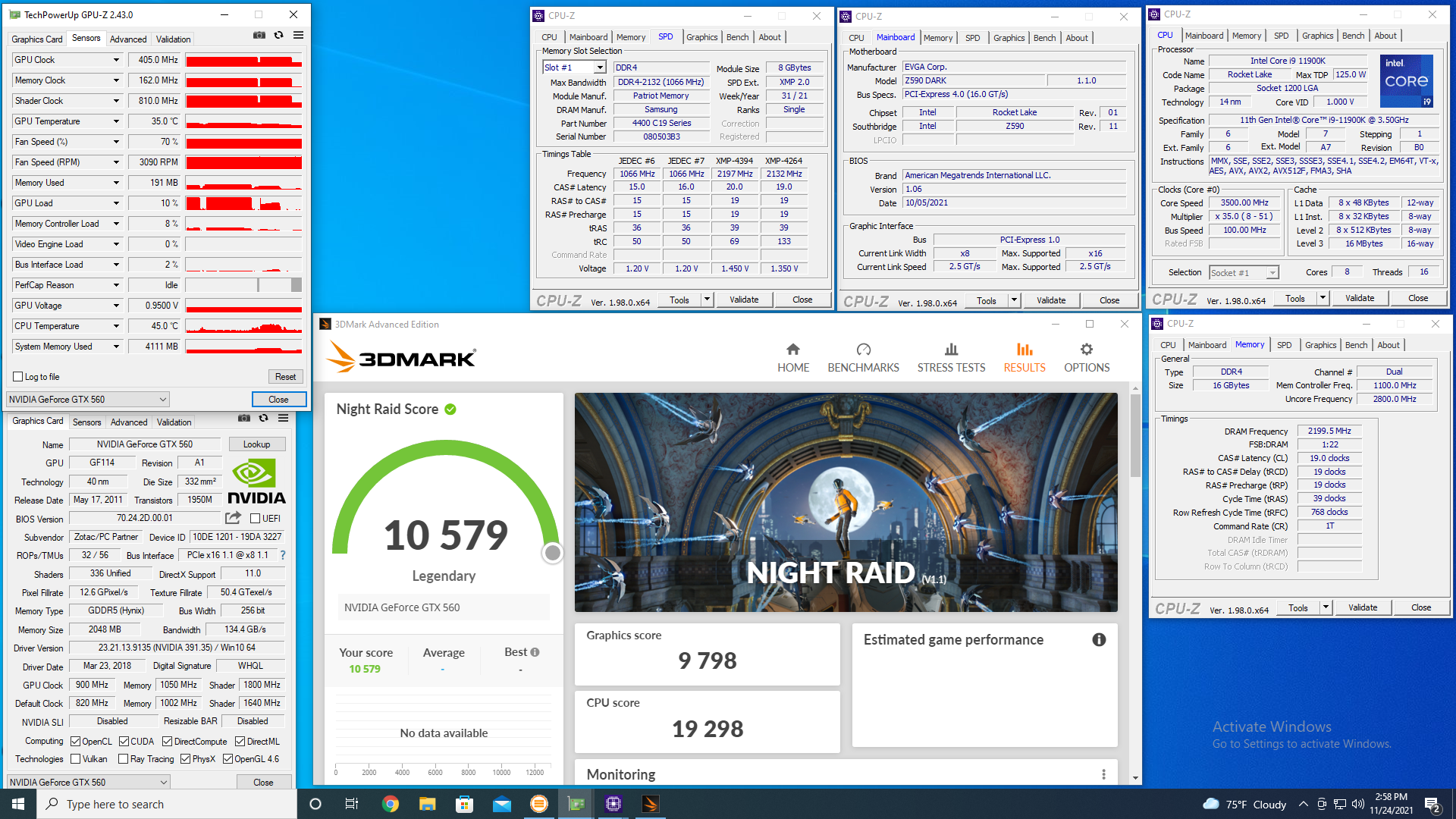Toggle PhysX checkbox
Screen dimensions: 1456x819
[185, 759]
